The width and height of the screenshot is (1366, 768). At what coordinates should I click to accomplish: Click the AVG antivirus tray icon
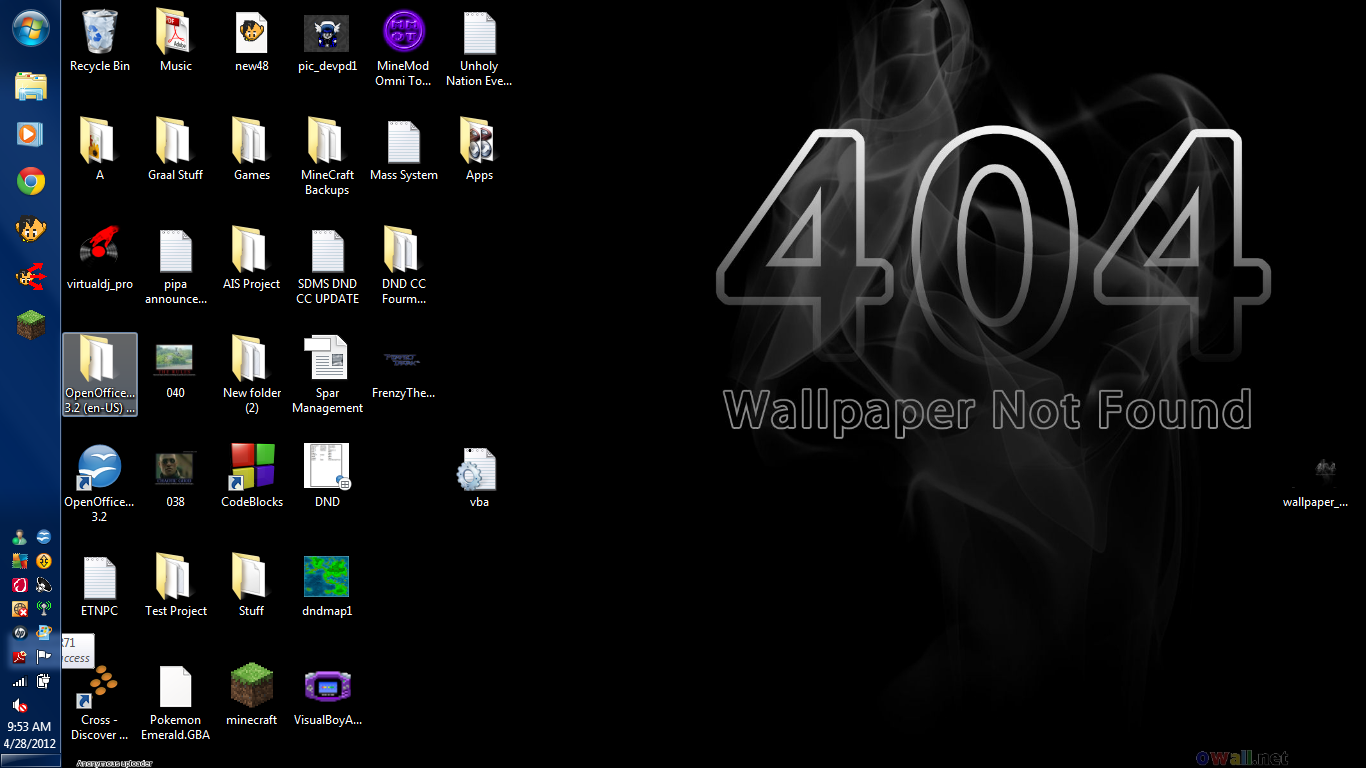point(19,561)
